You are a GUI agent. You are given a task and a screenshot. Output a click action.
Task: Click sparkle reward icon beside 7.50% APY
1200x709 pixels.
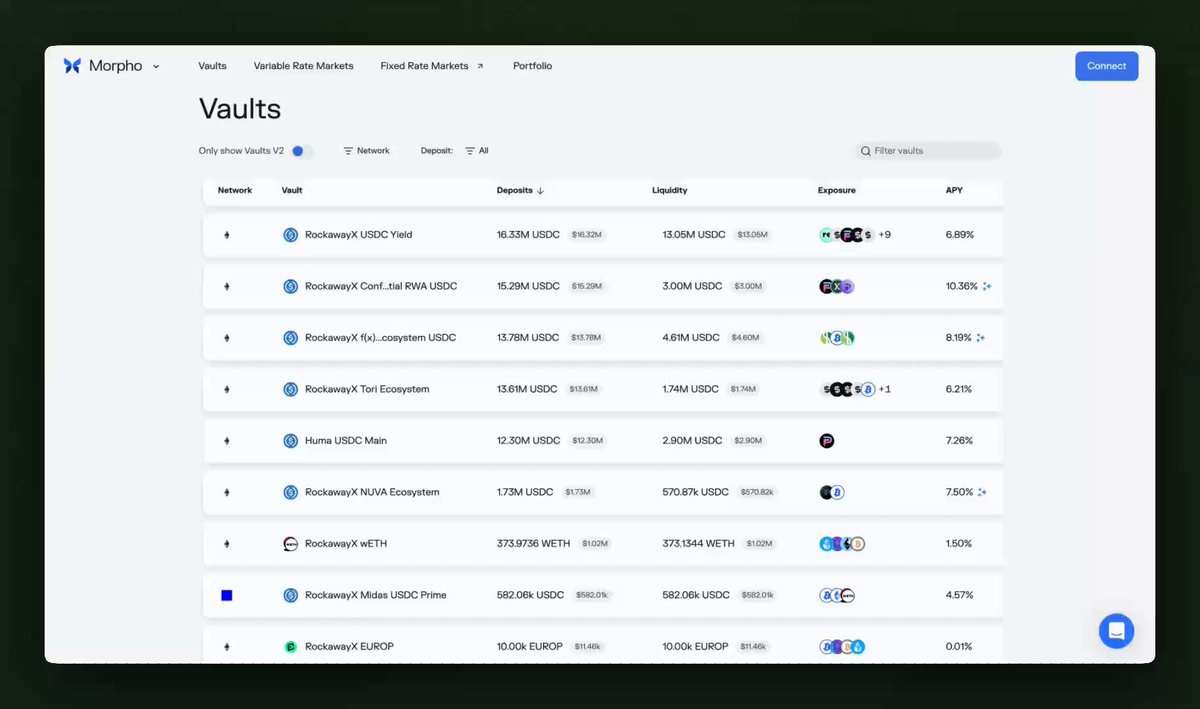[982, 492]
